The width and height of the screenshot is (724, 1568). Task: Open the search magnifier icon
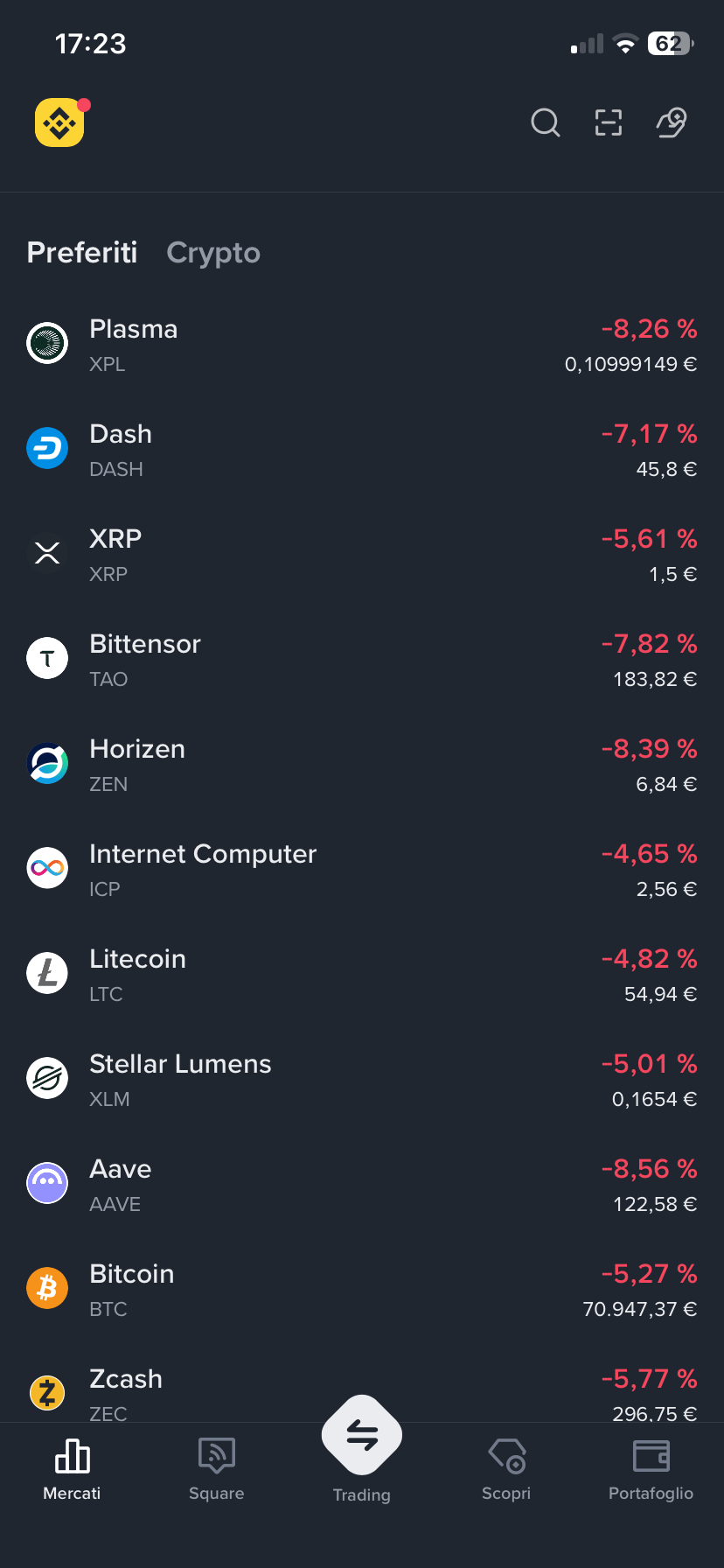[x=546, y=122]
